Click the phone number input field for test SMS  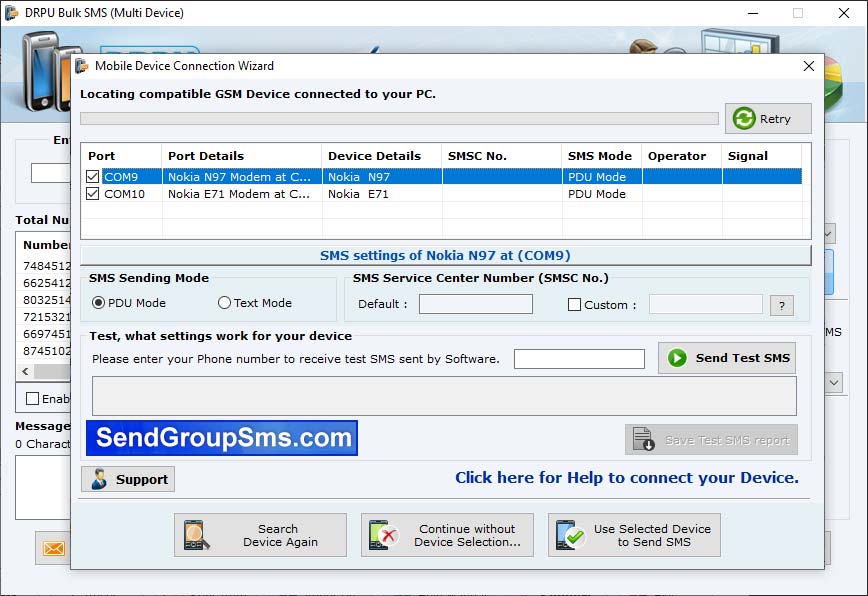point(577,358)
